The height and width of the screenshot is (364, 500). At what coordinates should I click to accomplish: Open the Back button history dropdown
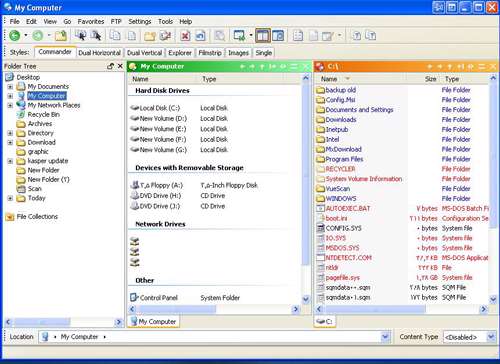tap(25, 36)
